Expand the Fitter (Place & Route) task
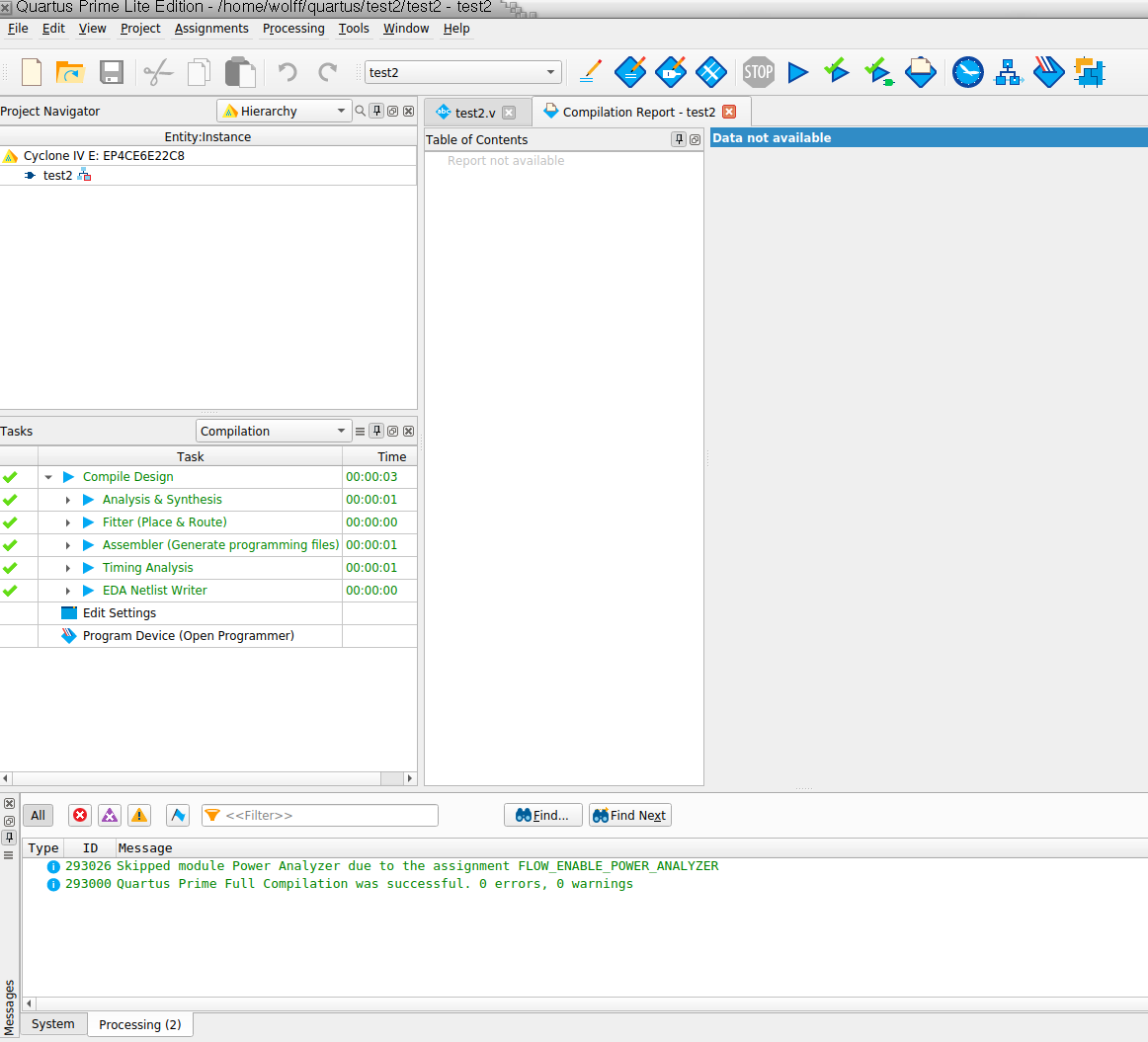Screen dimensions: 1148x1042 [68, 522]
